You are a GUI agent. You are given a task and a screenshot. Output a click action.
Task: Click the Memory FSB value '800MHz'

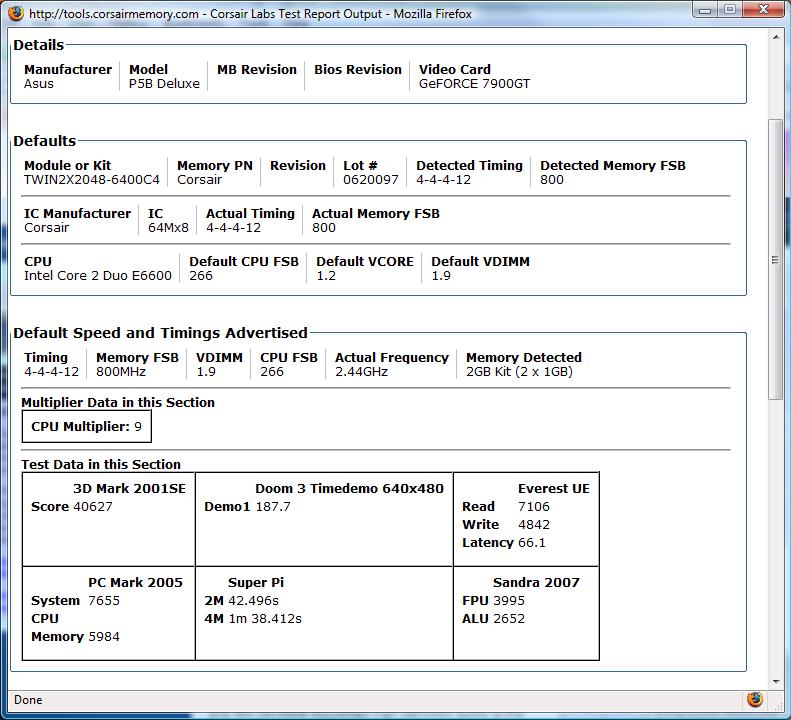[121, 372]
